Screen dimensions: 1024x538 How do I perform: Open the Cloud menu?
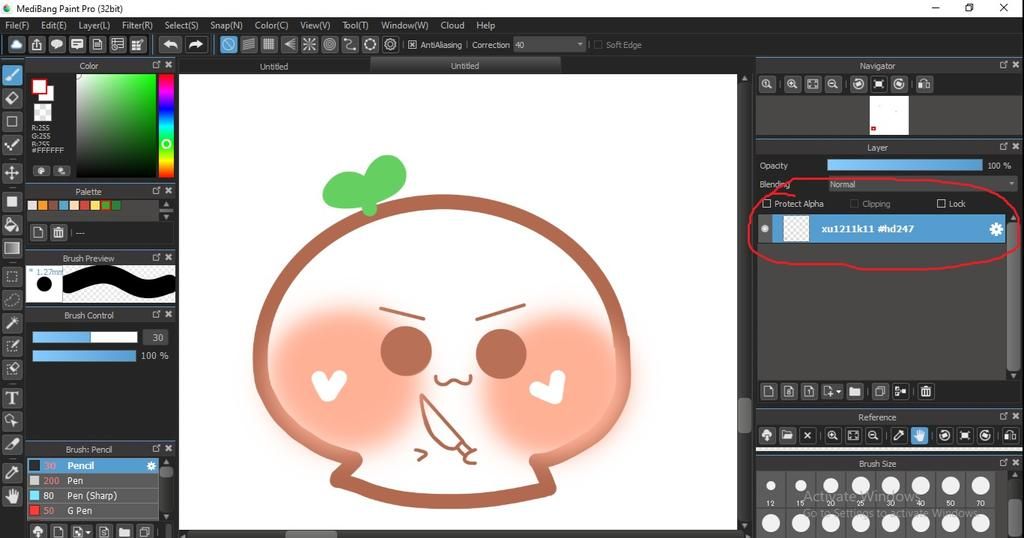click(x=452, y=25)
